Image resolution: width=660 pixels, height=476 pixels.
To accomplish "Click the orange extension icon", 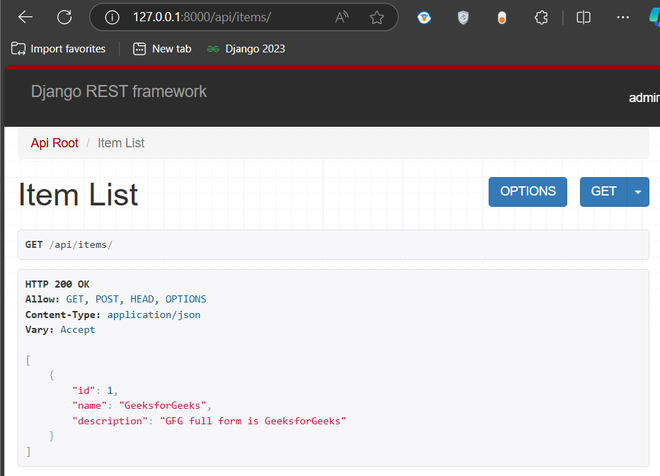I will point(502,18).
